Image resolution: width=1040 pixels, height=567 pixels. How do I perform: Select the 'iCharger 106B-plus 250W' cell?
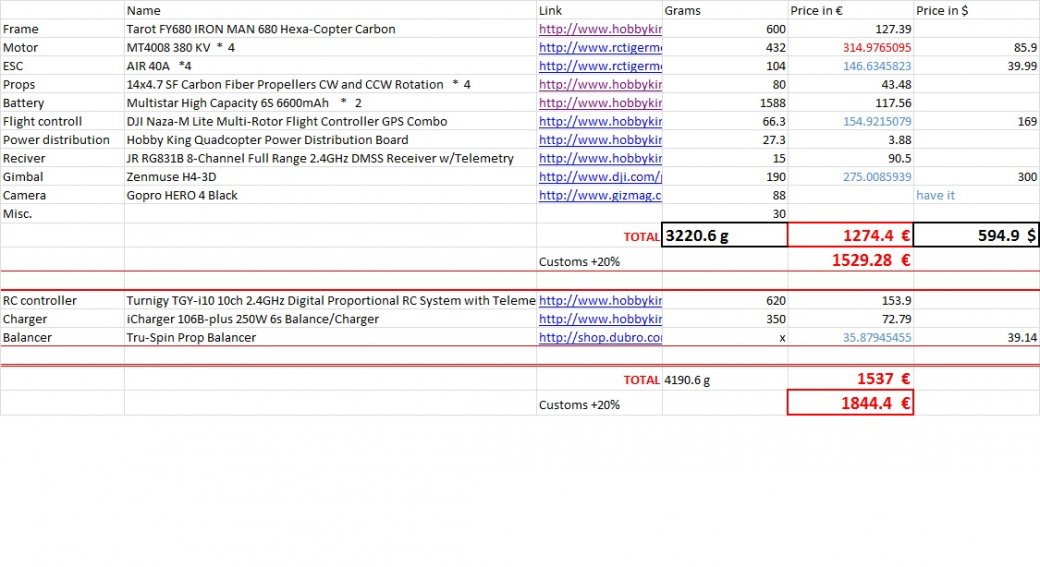[x=330, y=319]
